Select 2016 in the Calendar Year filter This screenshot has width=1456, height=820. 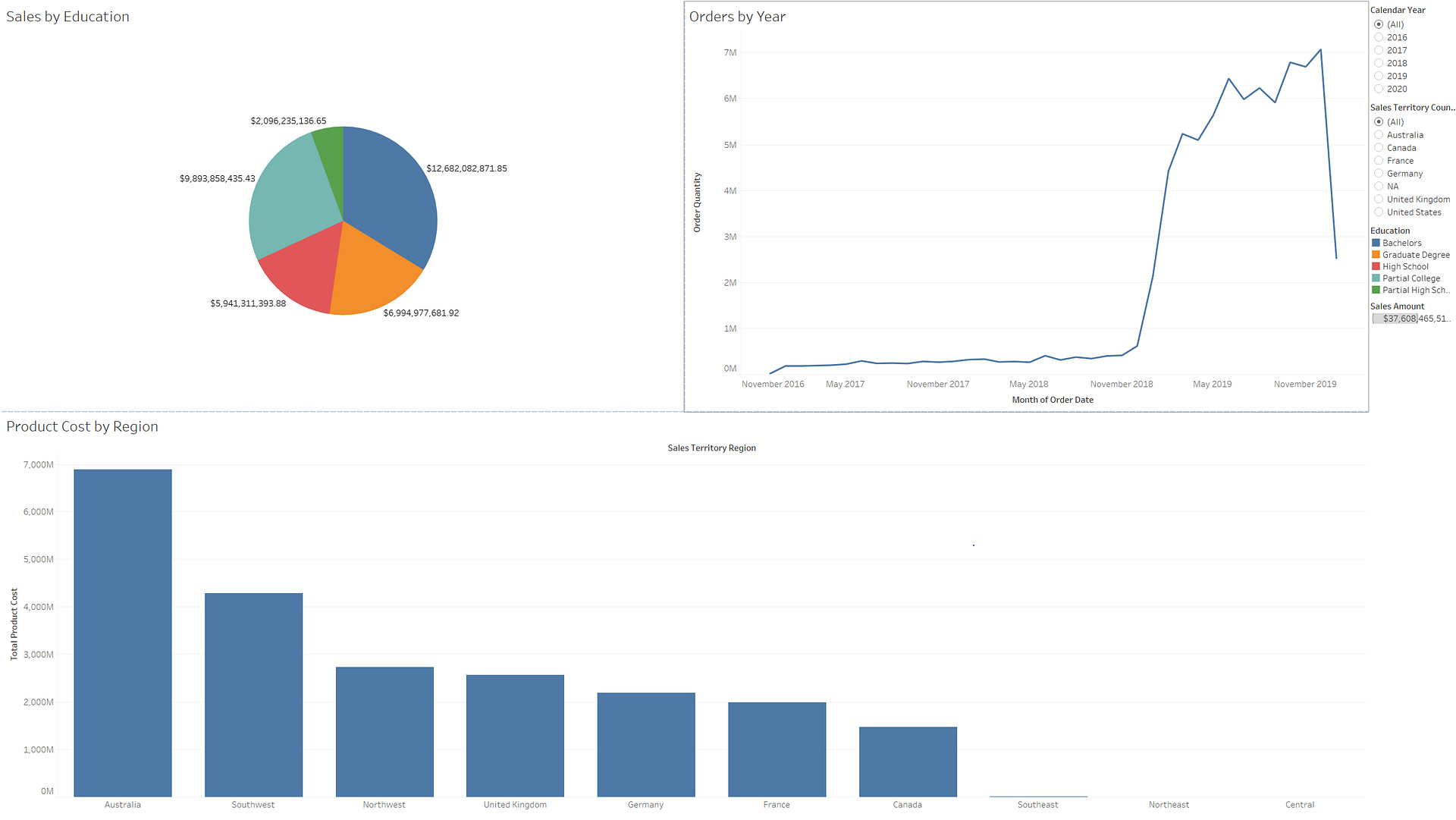click(x=1379, y=37)
